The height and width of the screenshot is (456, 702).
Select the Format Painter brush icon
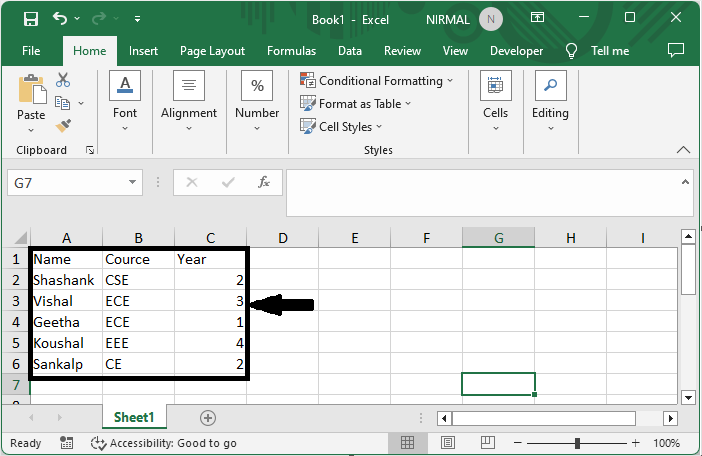pyautogui.click(x=63, y=126)
